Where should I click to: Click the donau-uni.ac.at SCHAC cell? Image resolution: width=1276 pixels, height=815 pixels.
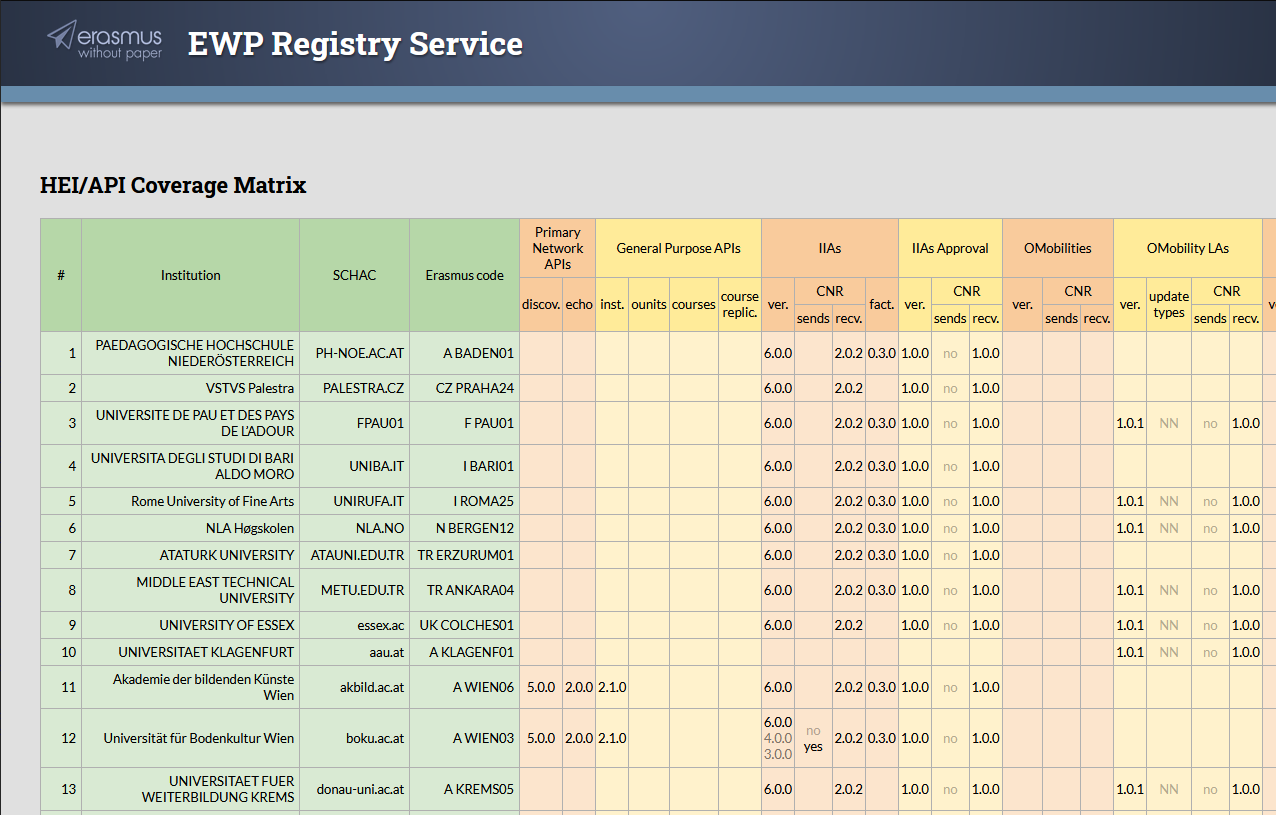354,789
